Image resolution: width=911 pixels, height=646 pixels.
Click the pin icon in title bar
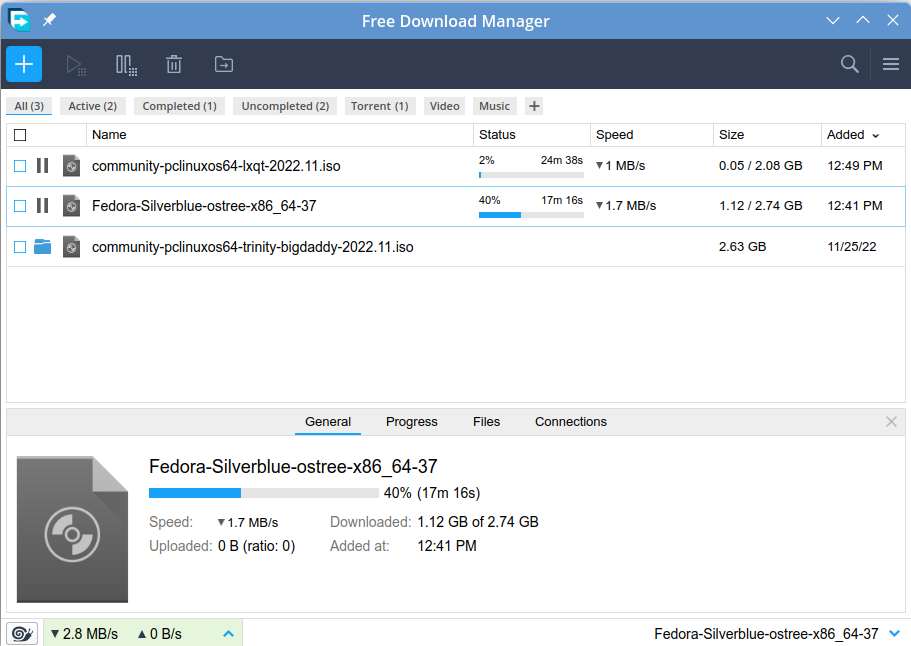tap(49, 20)
